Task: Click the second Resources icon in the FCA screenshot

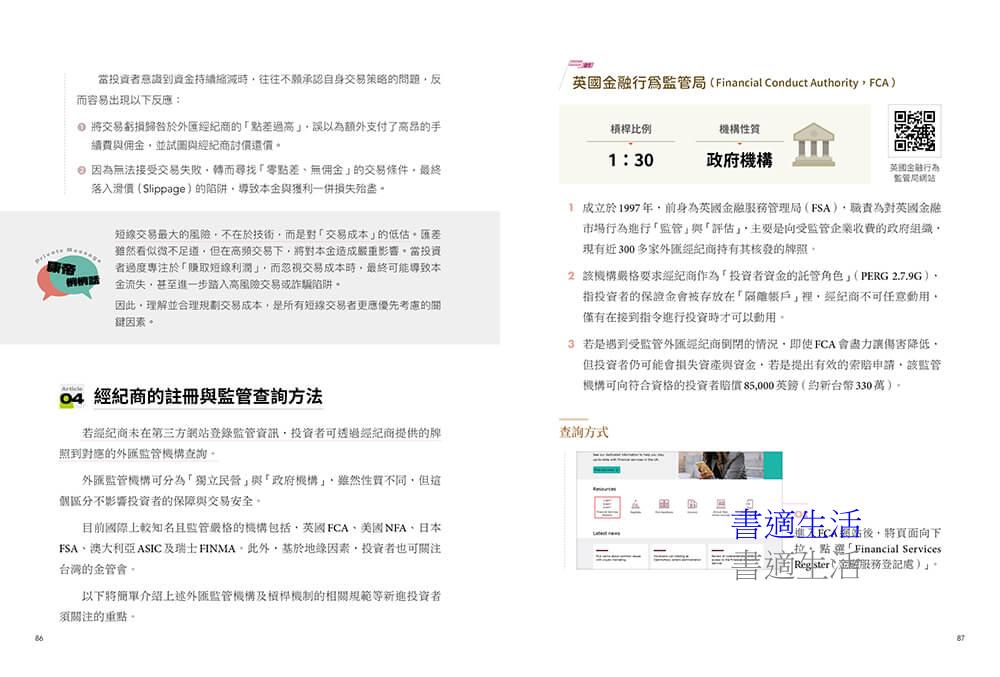Action: pos(635,505)
